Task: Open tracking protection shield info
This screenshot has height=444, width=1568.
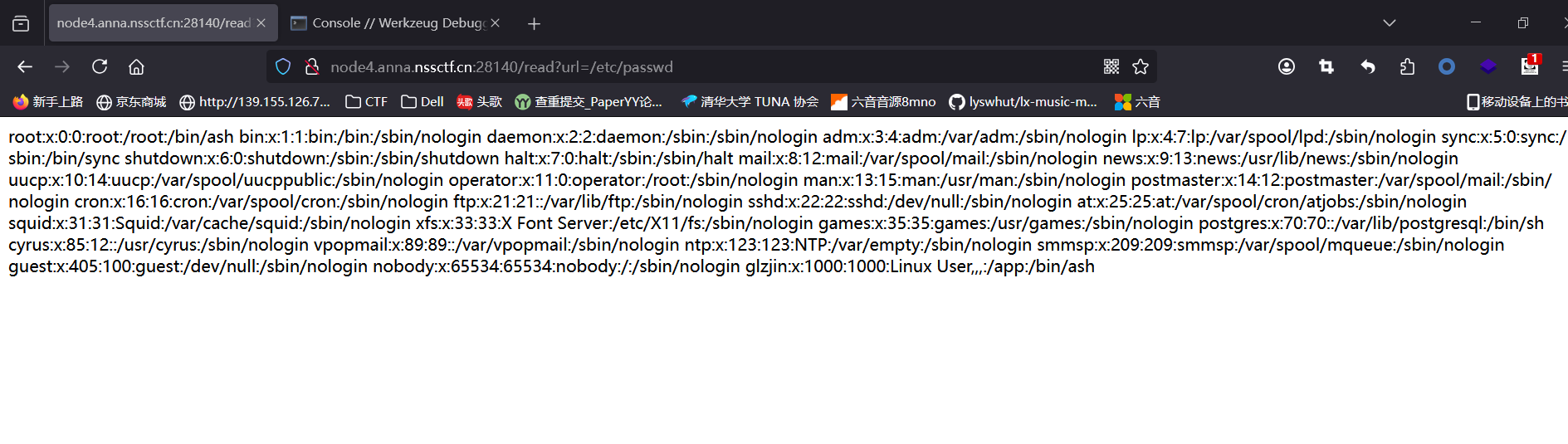Action: (283, 66)
